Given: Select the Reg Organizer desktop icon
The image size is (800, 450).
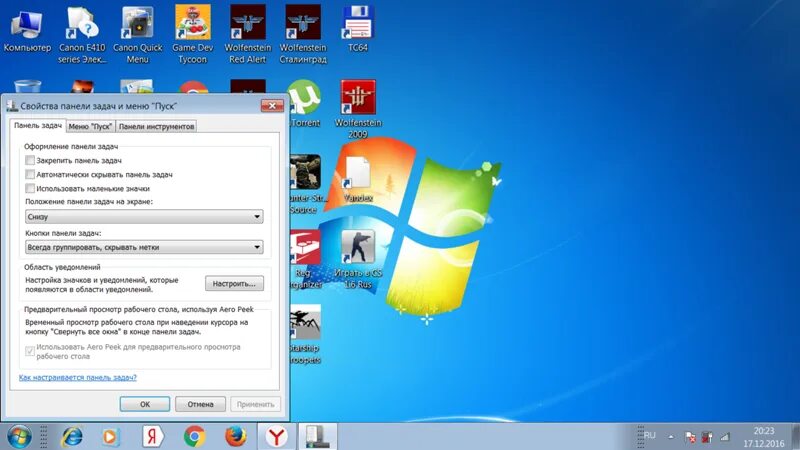Looking at the screenshot, I should point(305,259).
